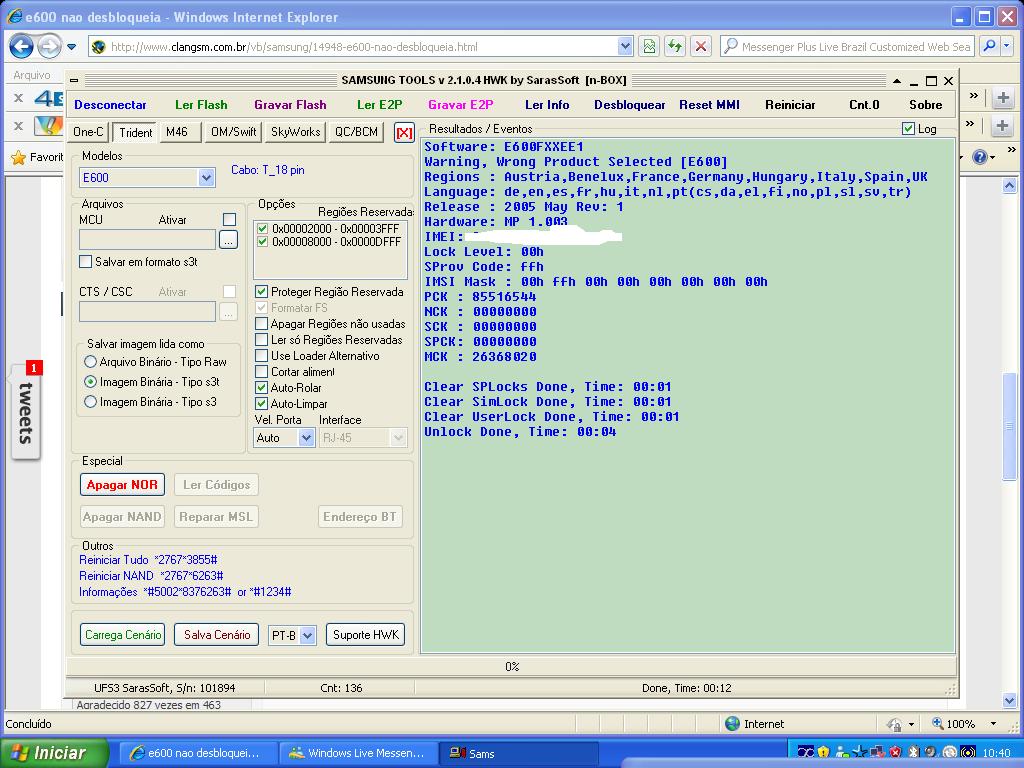Click the IE back navigation arrow
1024x768 pixels.
pyautogui.click(x=21, y=46)
